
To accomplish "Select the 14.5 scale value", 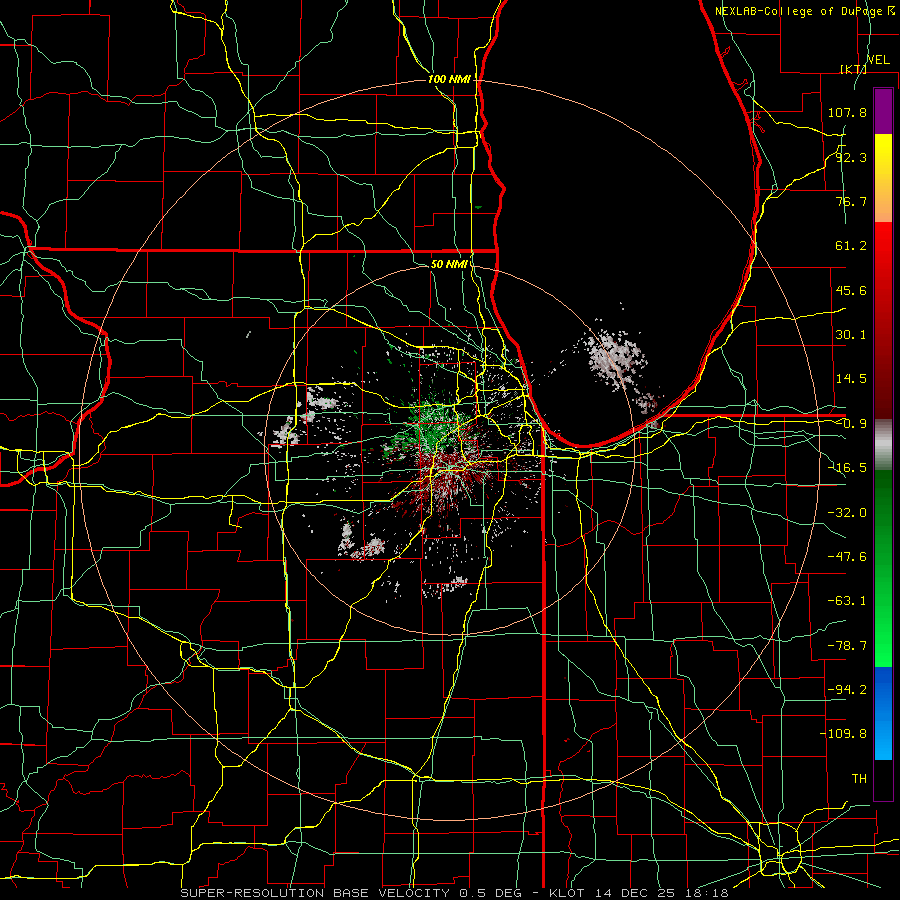I will (x=851, y=379).
